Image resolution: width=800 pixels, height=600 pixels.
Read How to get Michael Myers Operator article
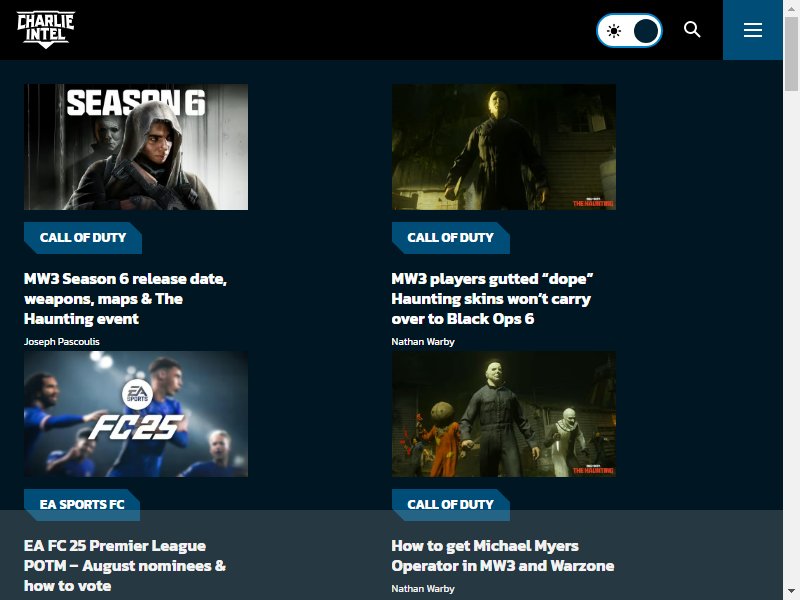[x=503, y=556]
